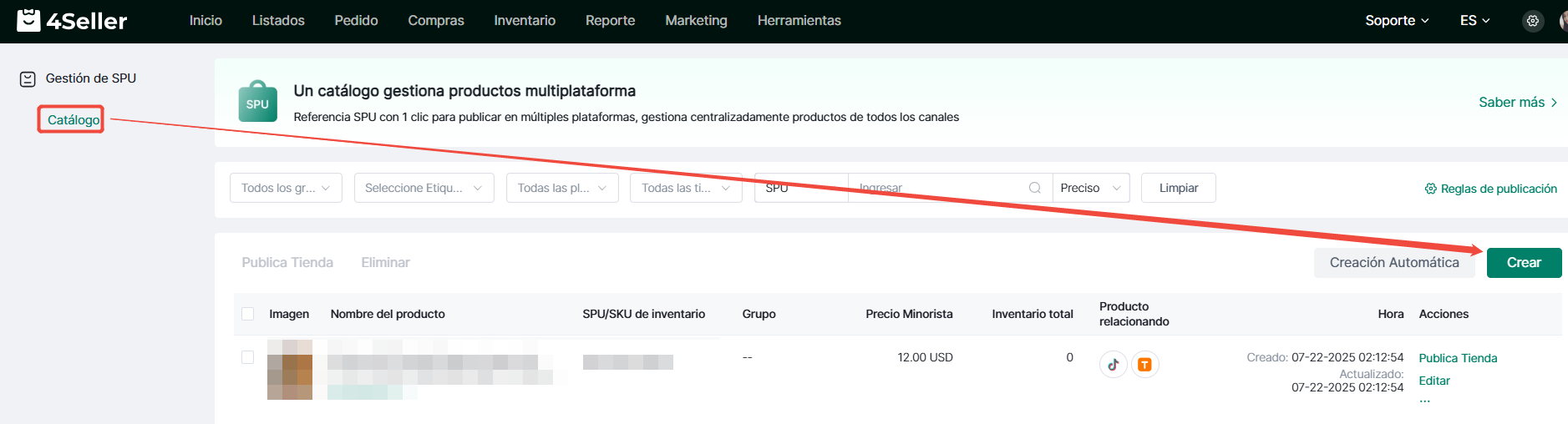Click the orange Temu related product icon
The width and height of the screenshot is (1568, 424).
(1144, 365)
